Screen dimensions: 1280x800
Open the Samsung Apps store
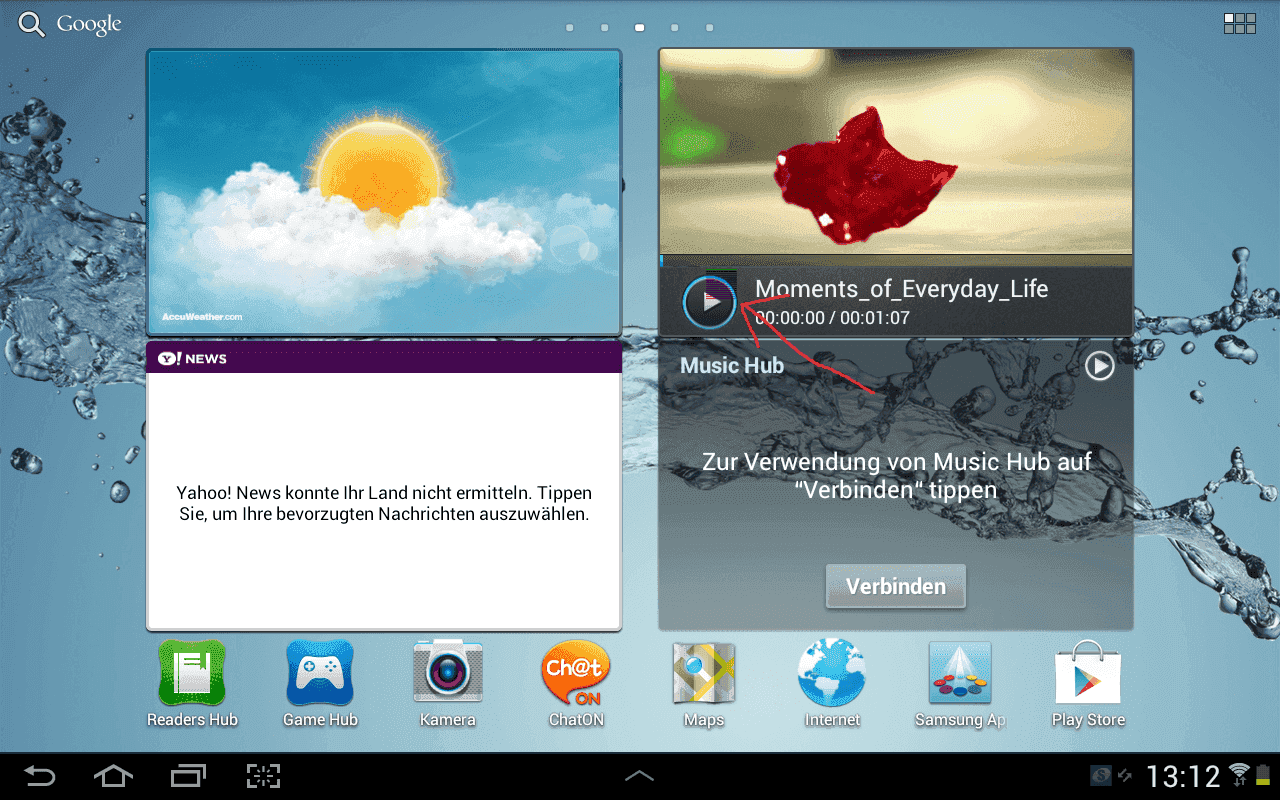click(960, 684)
